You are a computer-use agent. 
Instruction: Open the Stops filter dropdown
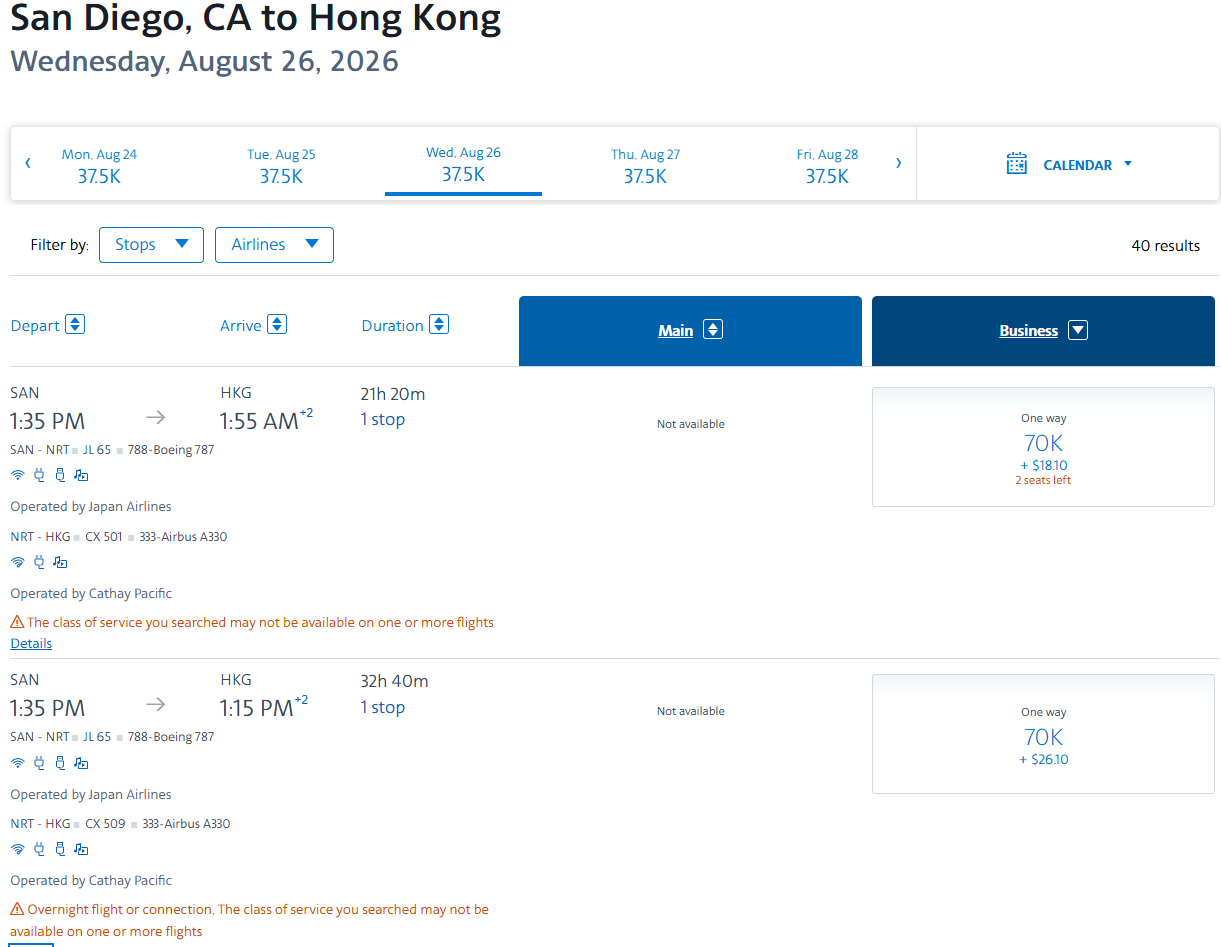[151, 245]
